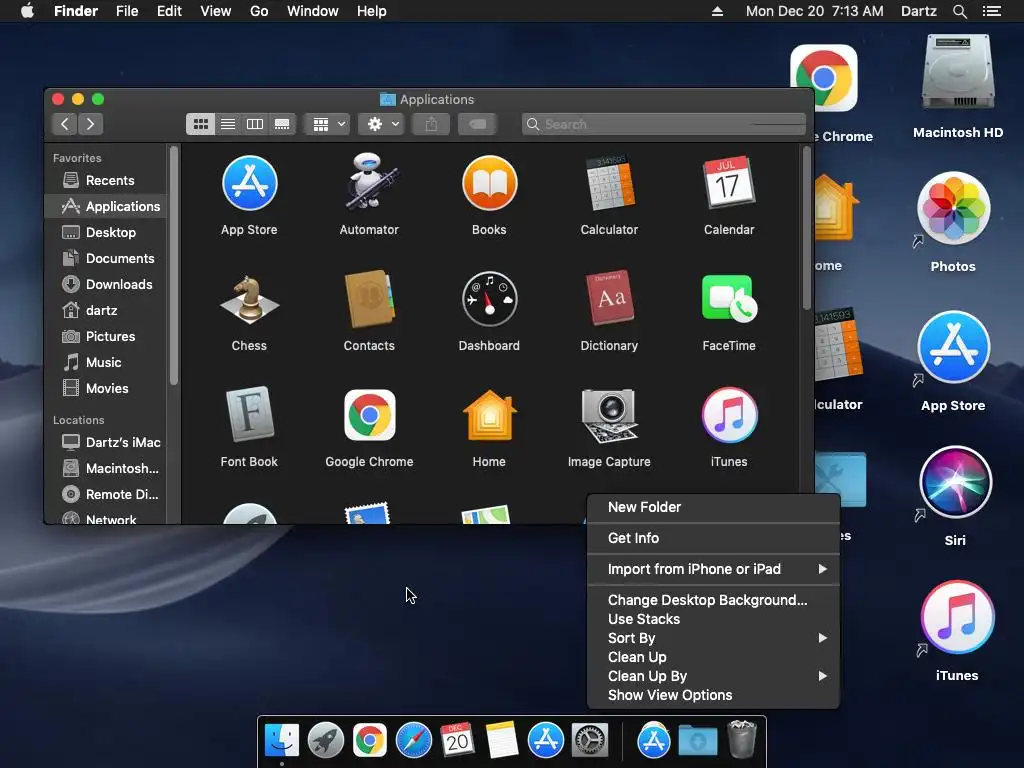1024x768 pixels.
Task: Open the group-by arrangement dropdown
Action: coord(328,124)
